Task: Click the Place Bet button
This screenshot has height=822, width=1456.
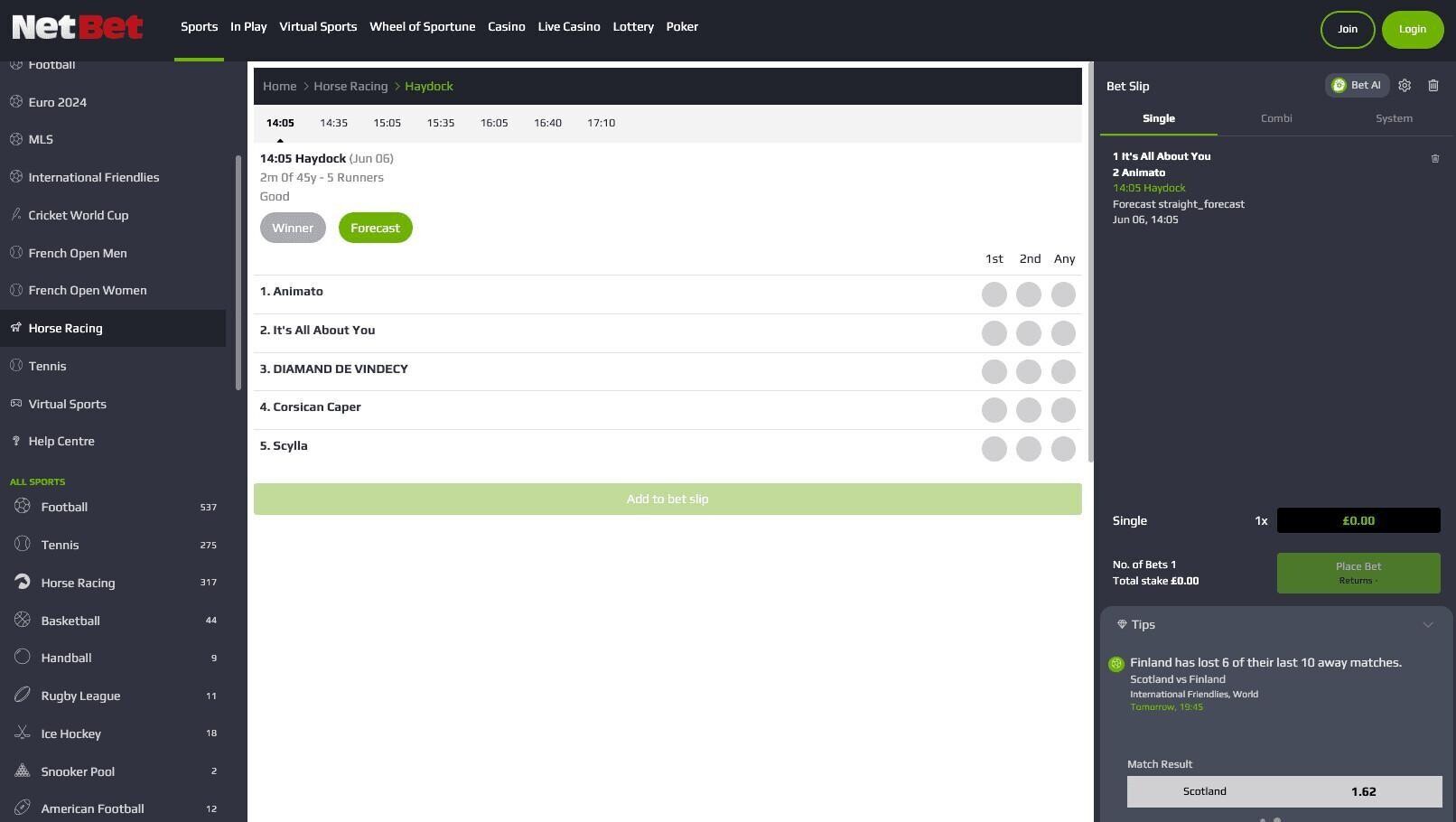Action: point(1358,573)
